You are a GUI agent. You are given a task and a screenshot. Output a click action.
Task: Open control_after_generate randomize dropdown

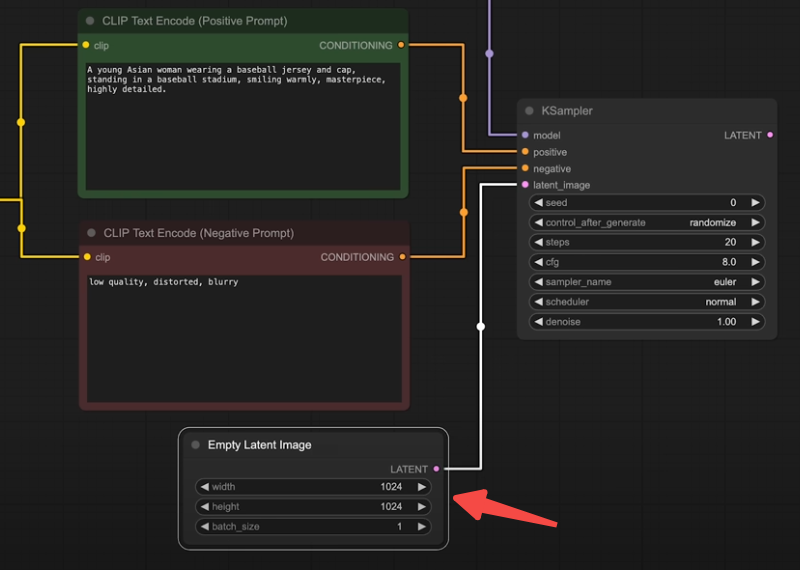(x=646, y=222)
